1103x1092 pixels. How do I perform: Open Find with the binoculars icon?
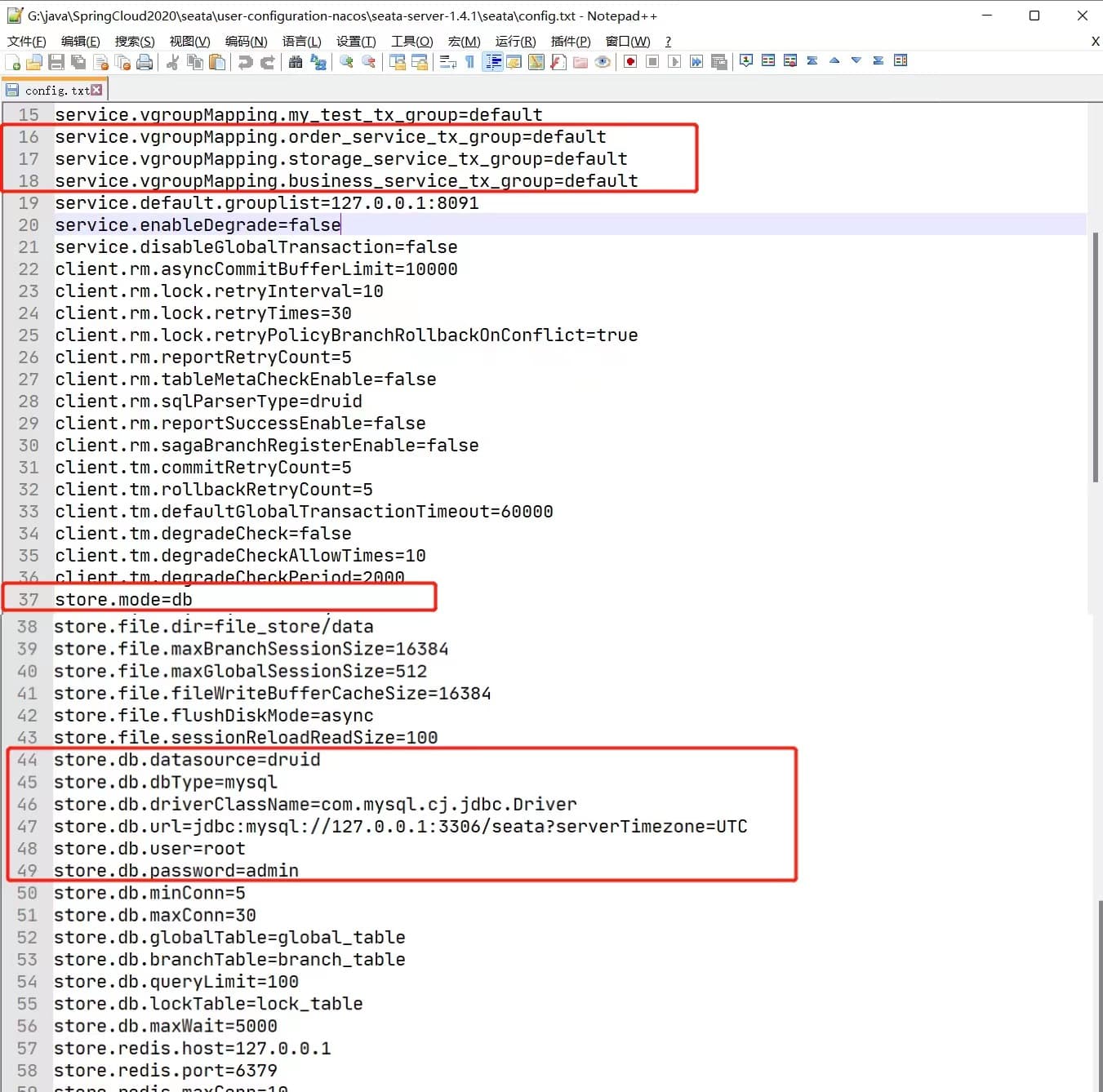click(x=296, y=62)
